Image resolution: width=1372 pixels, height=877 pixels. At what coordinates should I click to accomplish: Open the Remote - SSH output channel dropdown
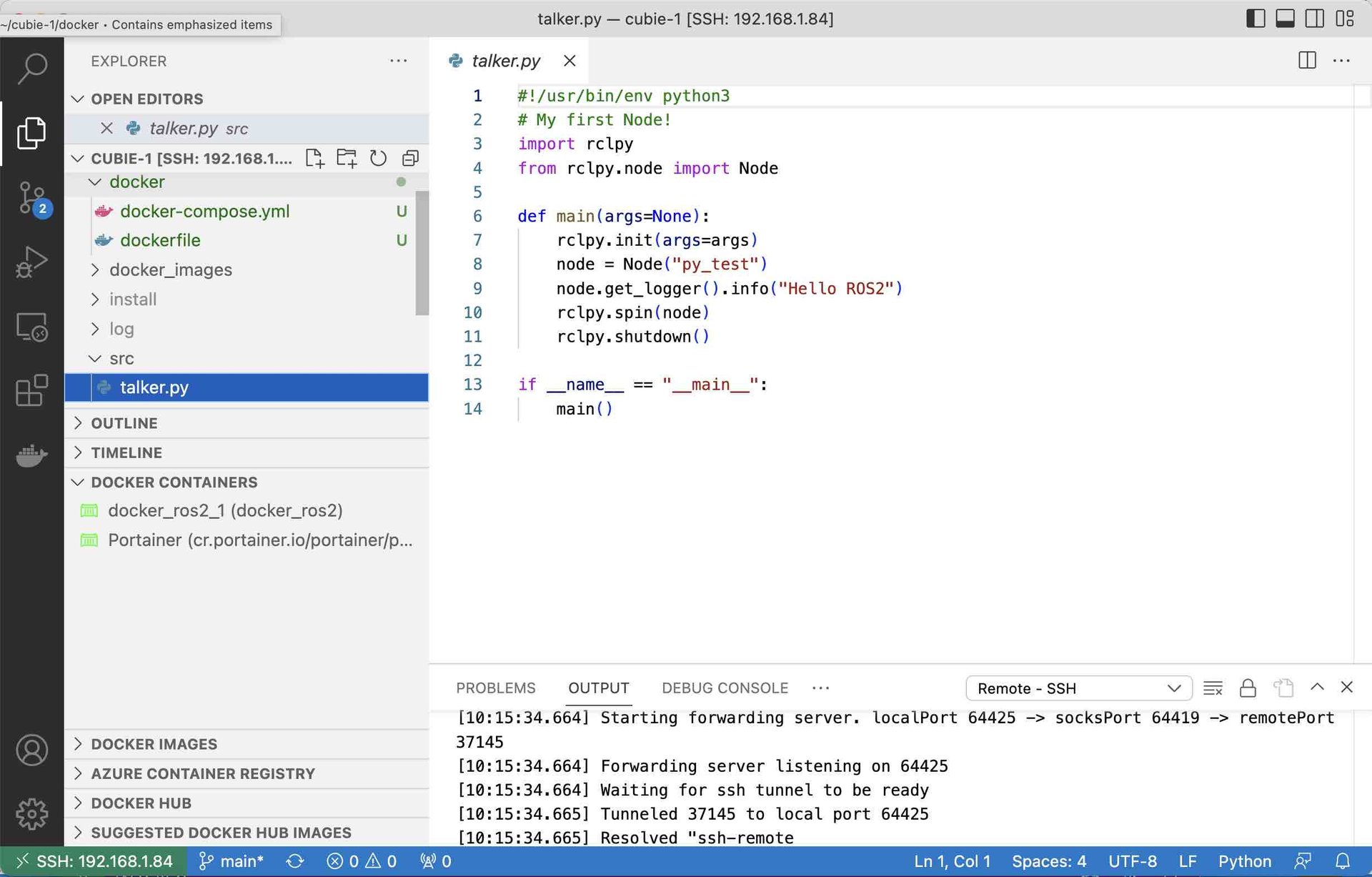[x=1078, y=688]
